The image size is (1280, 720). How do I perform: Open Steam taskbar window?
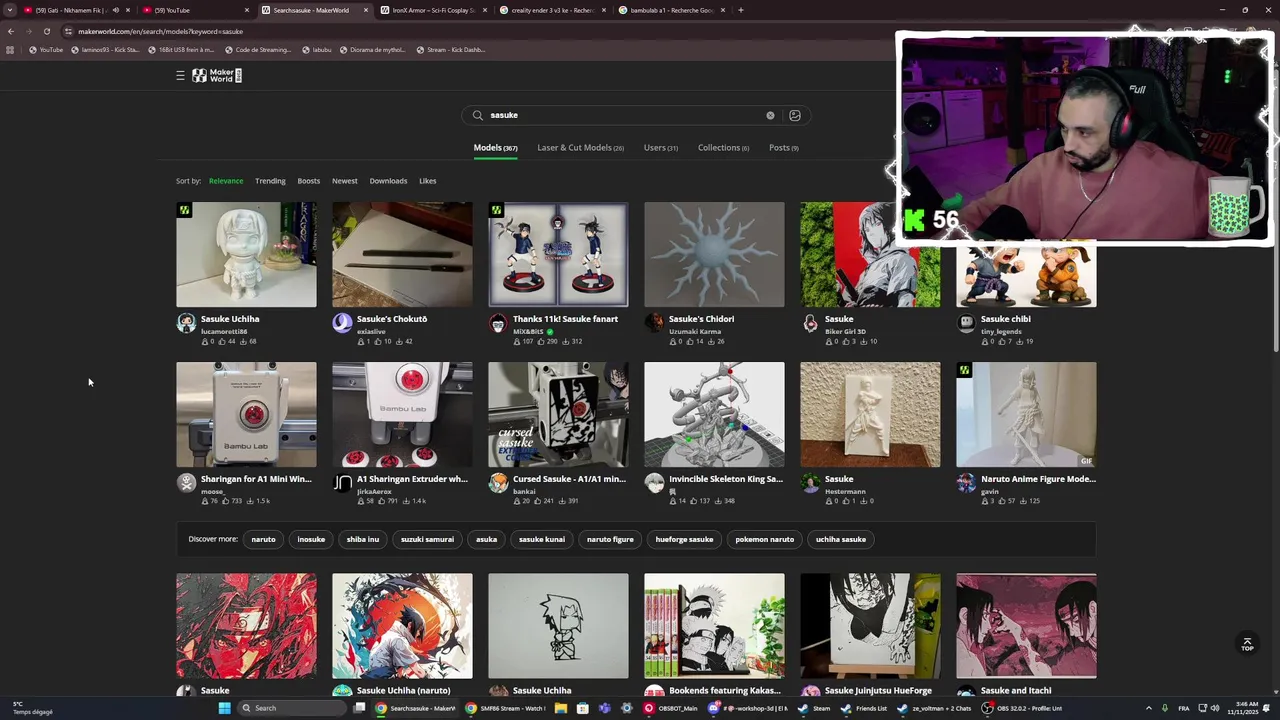pyautogui.click(x=814, y=708)
